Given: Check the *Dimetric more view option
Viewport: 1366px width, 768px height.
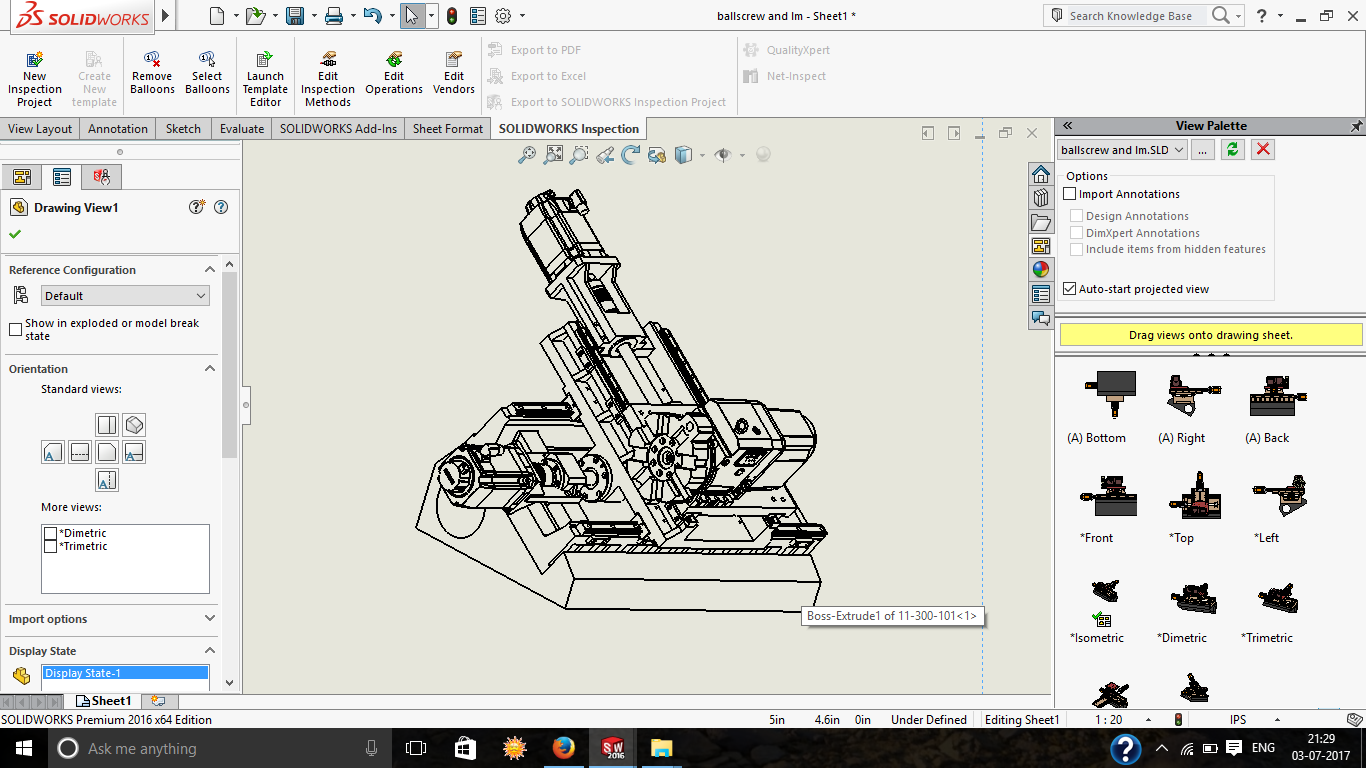Looking at the screenshot, I should (x=50, y=533).
